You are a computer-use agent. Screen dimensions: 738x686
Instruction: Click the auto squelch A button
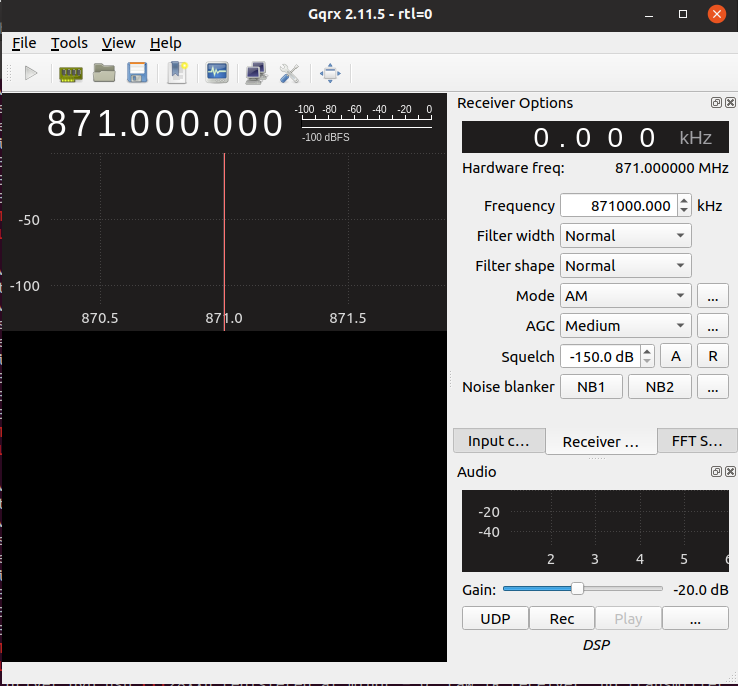click(x=676, y=356)
